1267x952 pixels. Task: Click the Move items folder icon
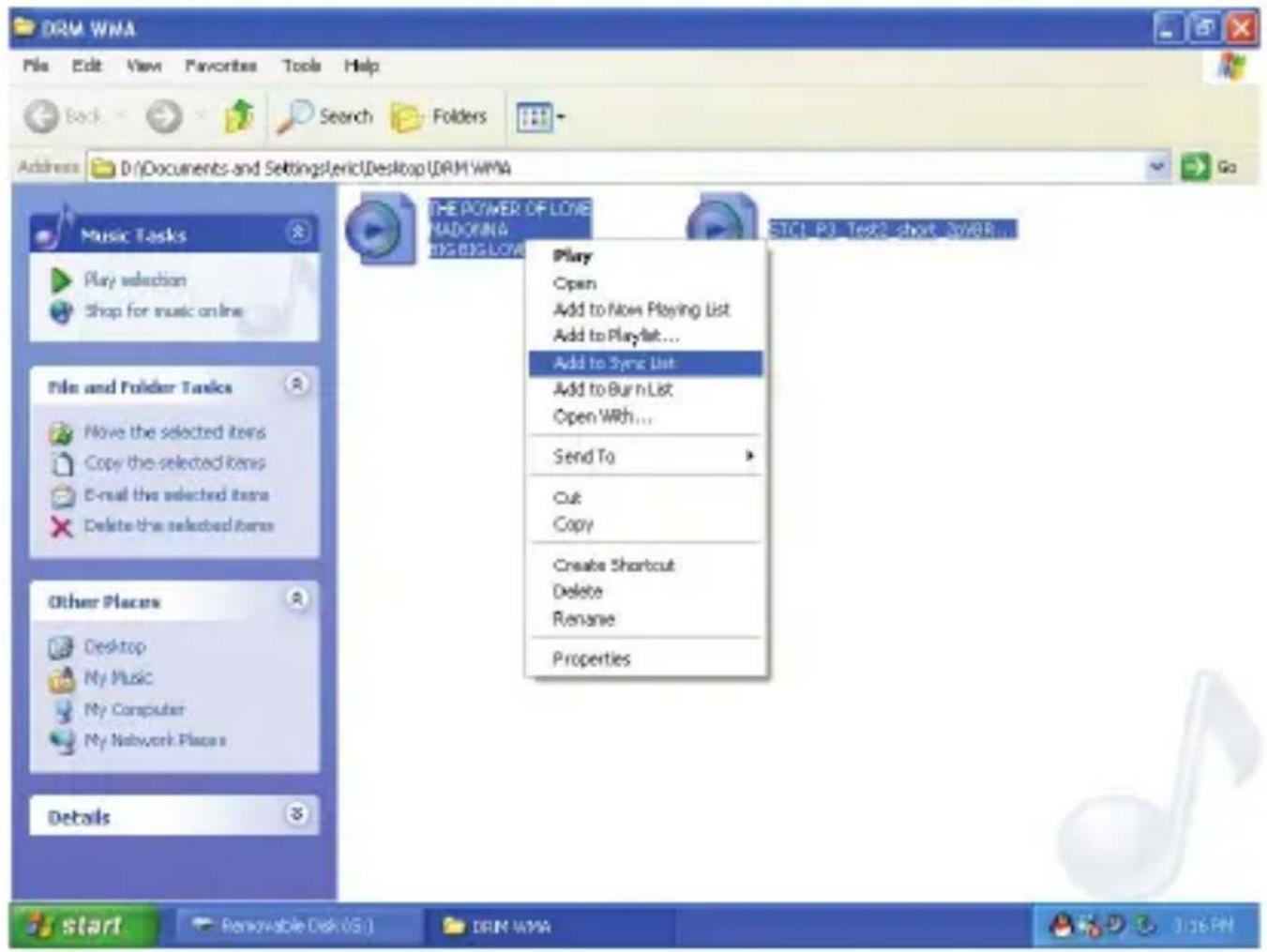61,432
